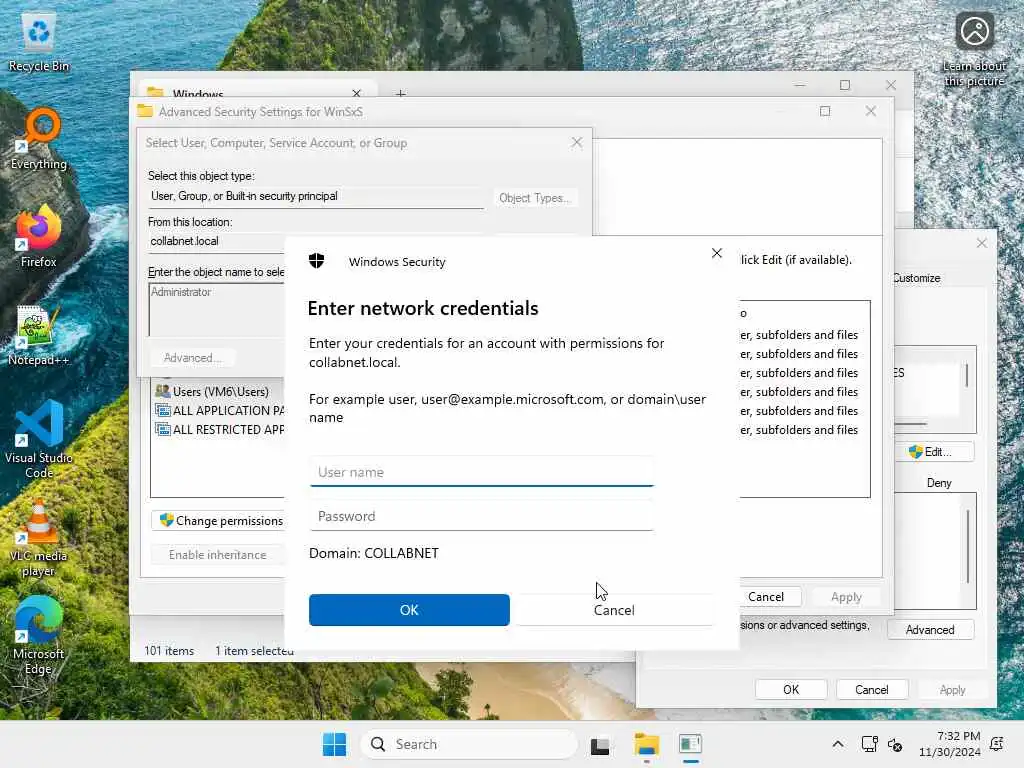1024x768 pixels.
Task: Click the taskbar Search box
Action: click(x=469, y=744)
